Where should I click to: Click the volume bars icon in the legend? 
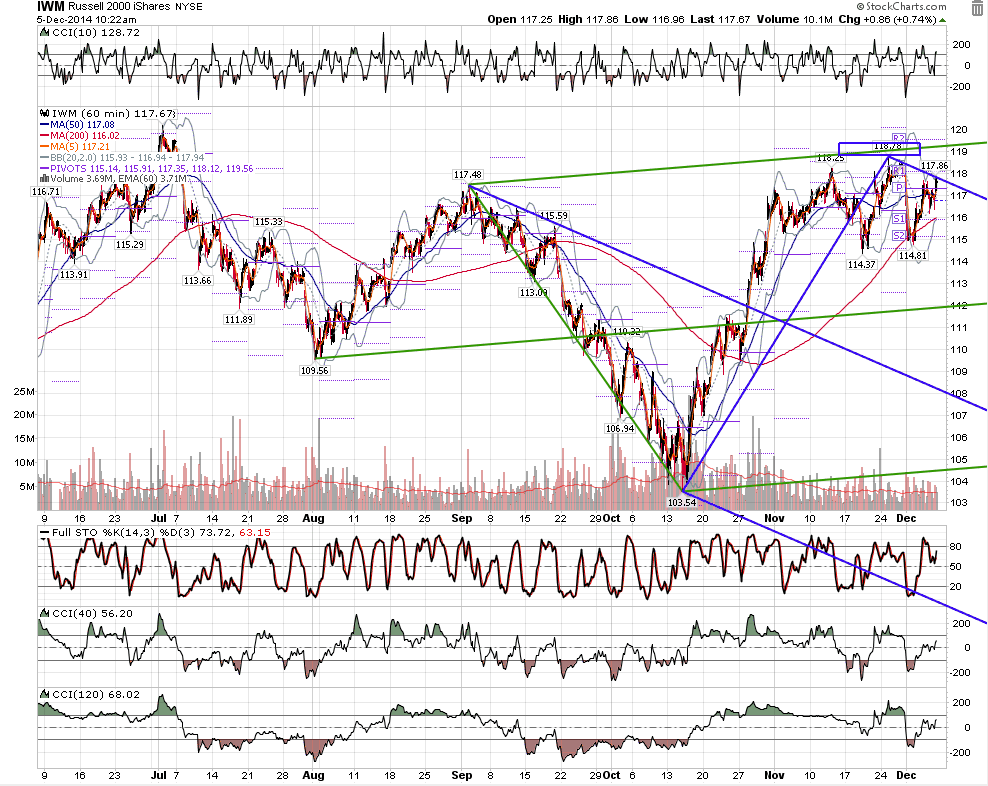point(44,179)
